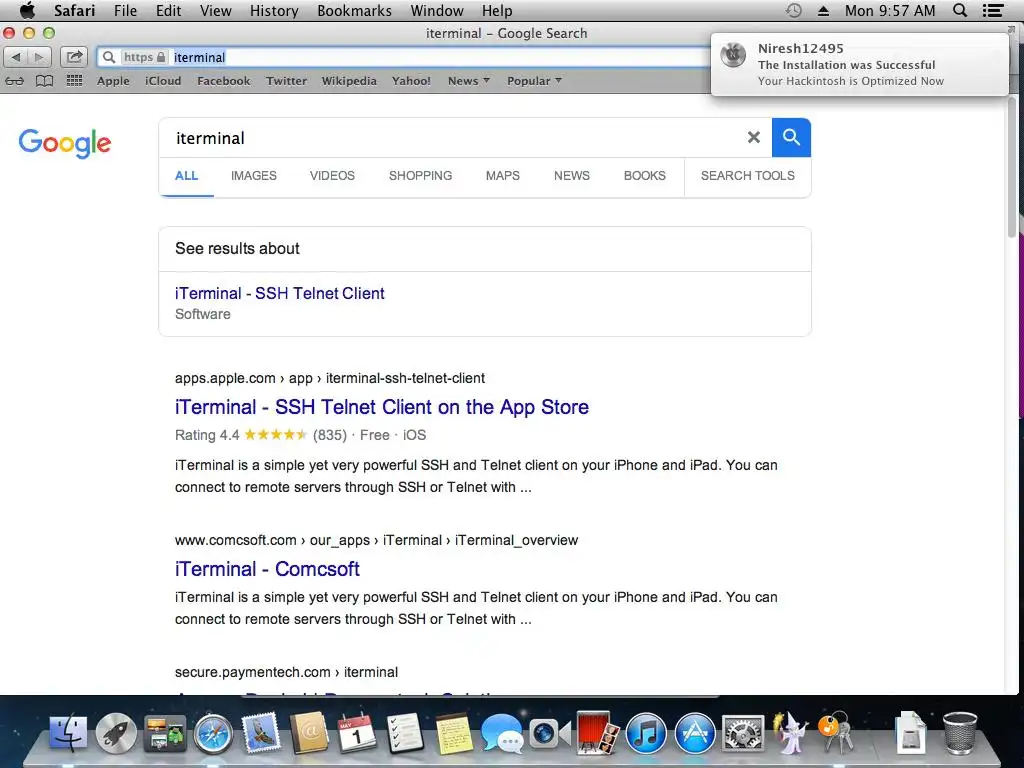Click the menu bar clock Mon 9:57 AM

tap(889, 10)
